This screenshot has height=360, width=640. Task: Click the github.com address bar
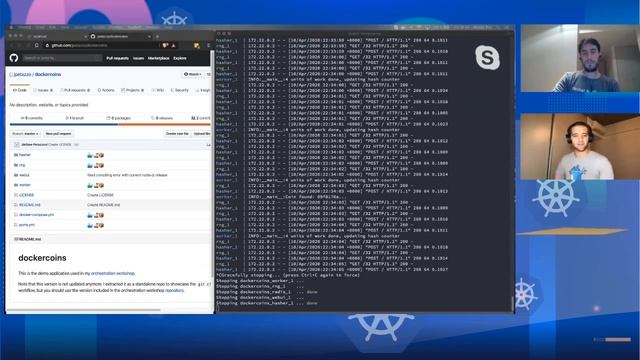coord(102,45)
